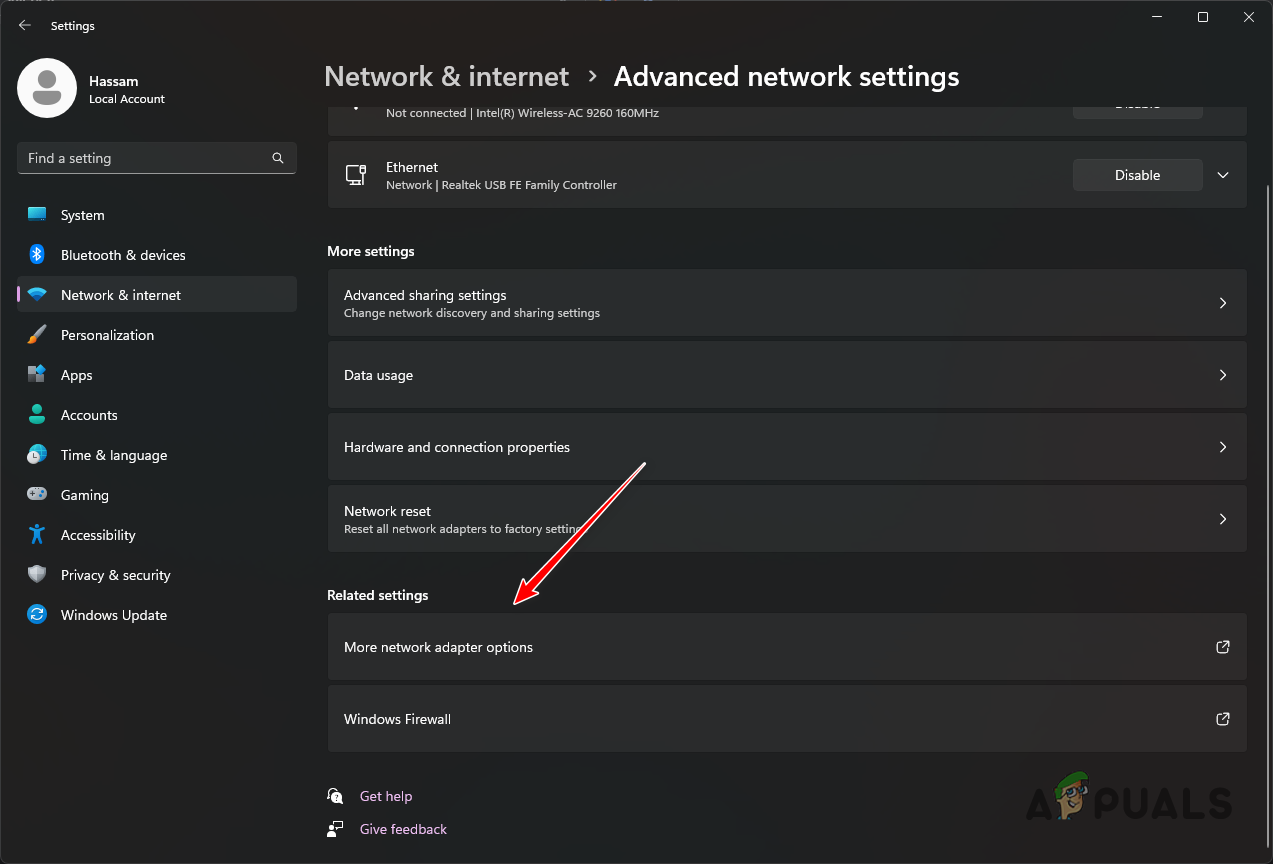This screenshot has height=864, width=1273.
Task: Expand the Ethernet adapter details chevron
Action: pyautogui.click(x=1223, y=174)
